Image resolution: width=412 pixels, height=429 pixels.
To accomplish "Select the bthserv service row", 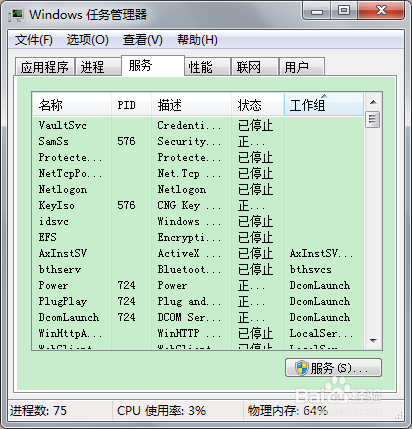I will [198, 269].
